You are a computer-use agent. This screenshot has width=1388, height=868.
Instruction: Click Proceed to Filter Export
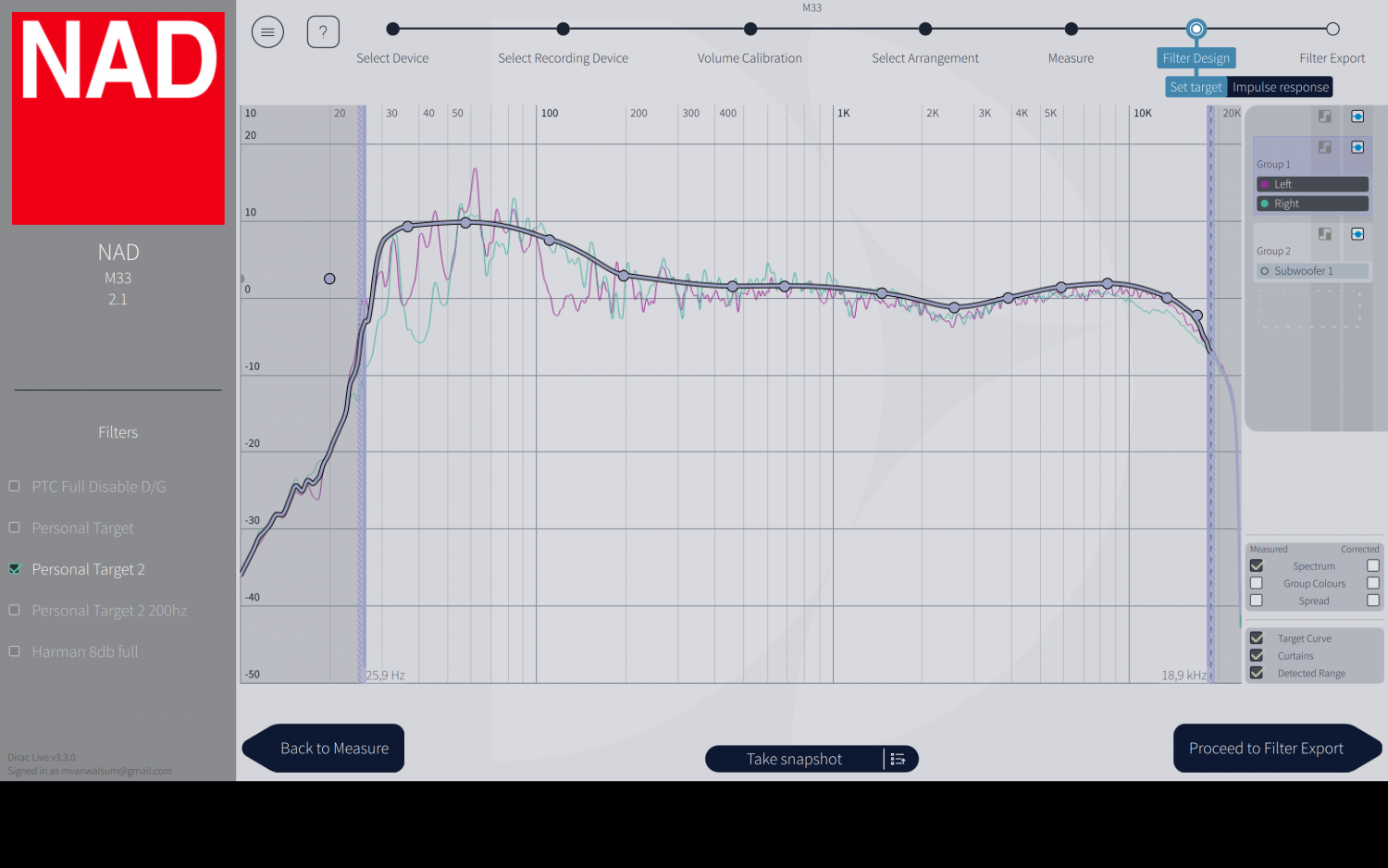click(1277, 748)
